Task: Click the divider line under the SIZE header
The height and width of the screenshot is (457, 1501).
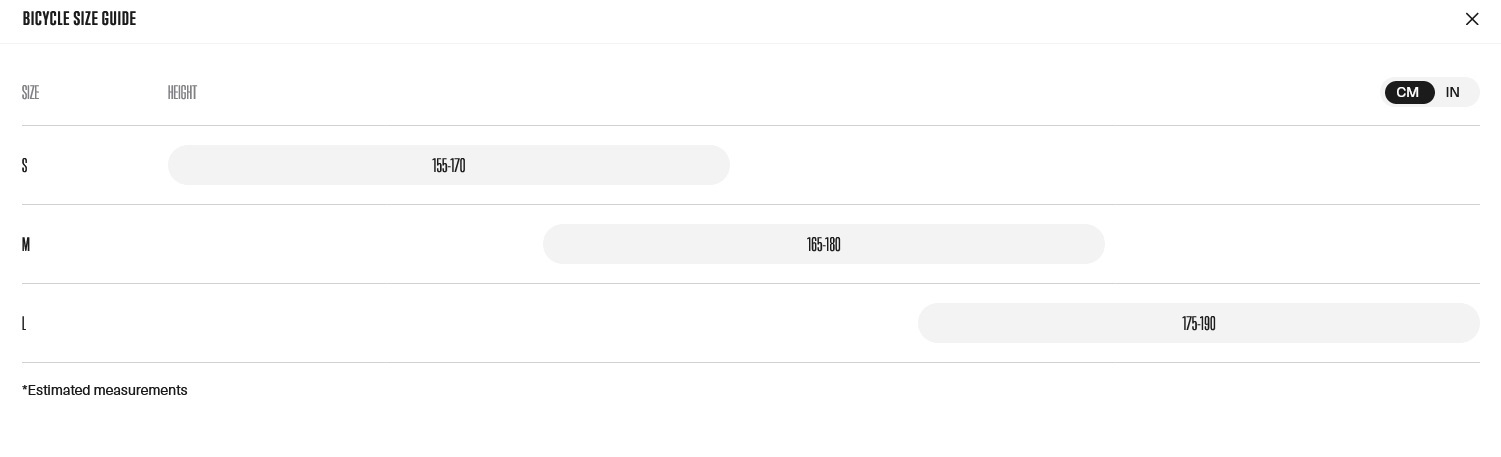Action: tap(751, 125)
